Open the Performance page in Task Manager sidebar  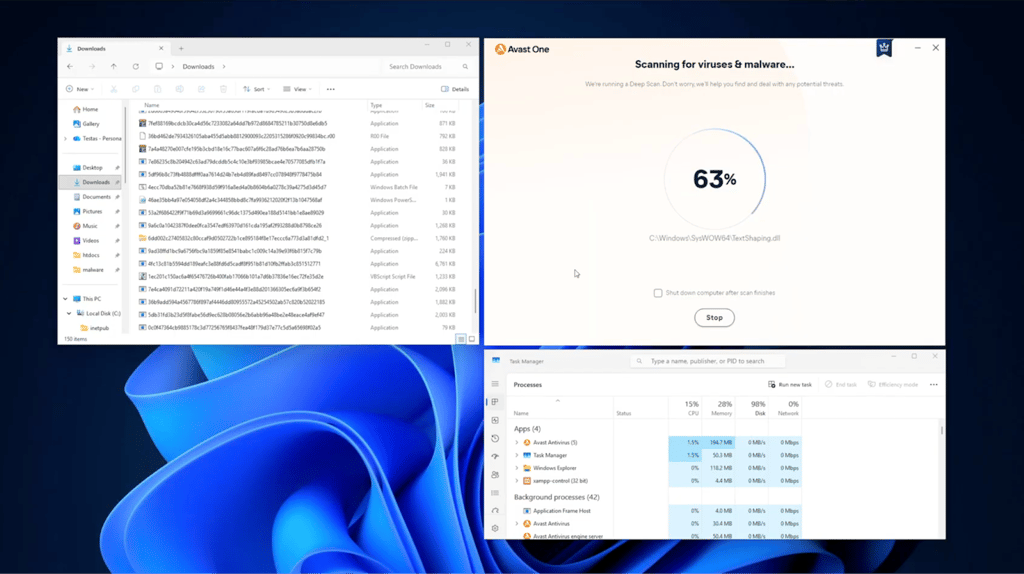pos(495,420)
